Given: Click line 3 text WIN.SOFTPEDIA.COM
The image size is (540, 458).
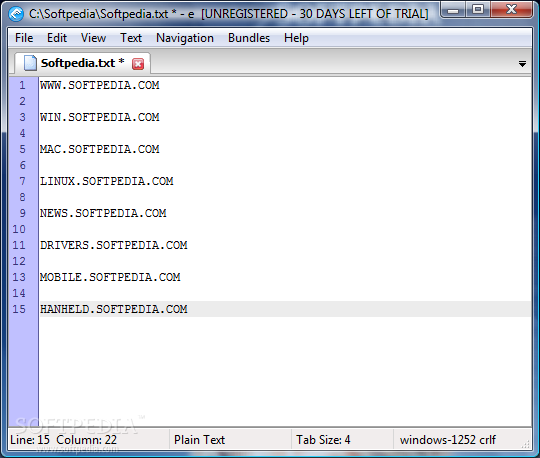Looking at the screenshot, I should point(100,117).
